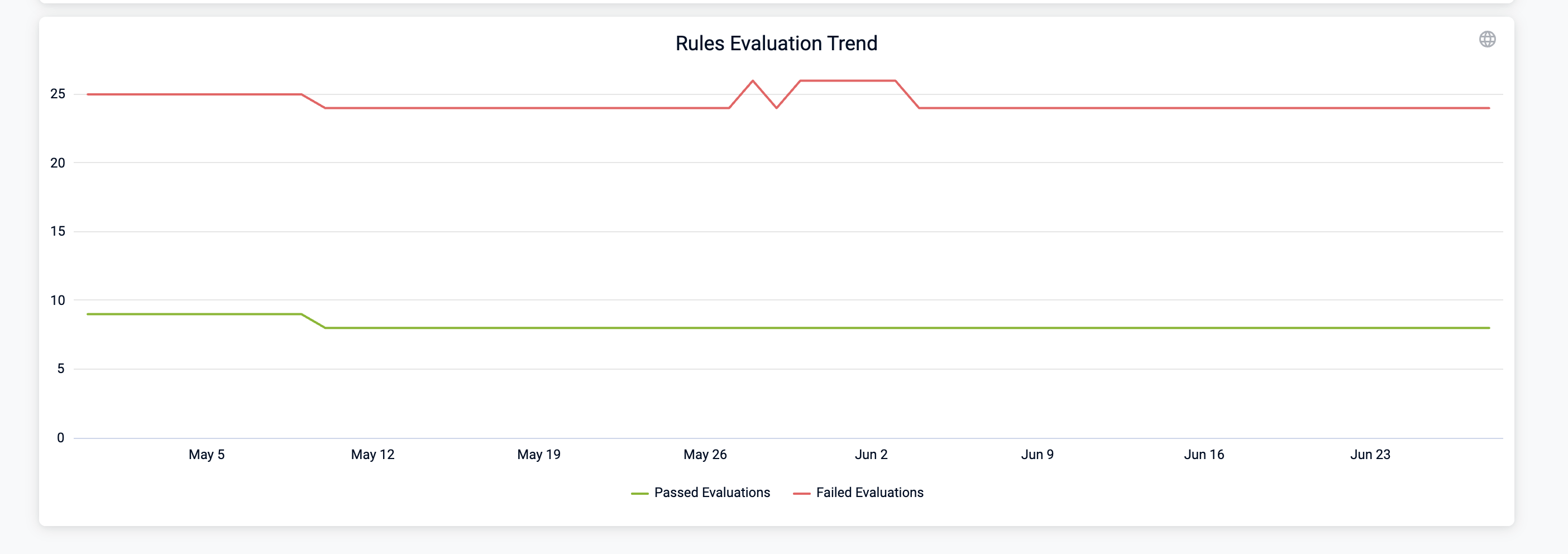Click the 20 value on y-axis
Viewport: 1568px width, 554px height.
click(x=58, y=163)
